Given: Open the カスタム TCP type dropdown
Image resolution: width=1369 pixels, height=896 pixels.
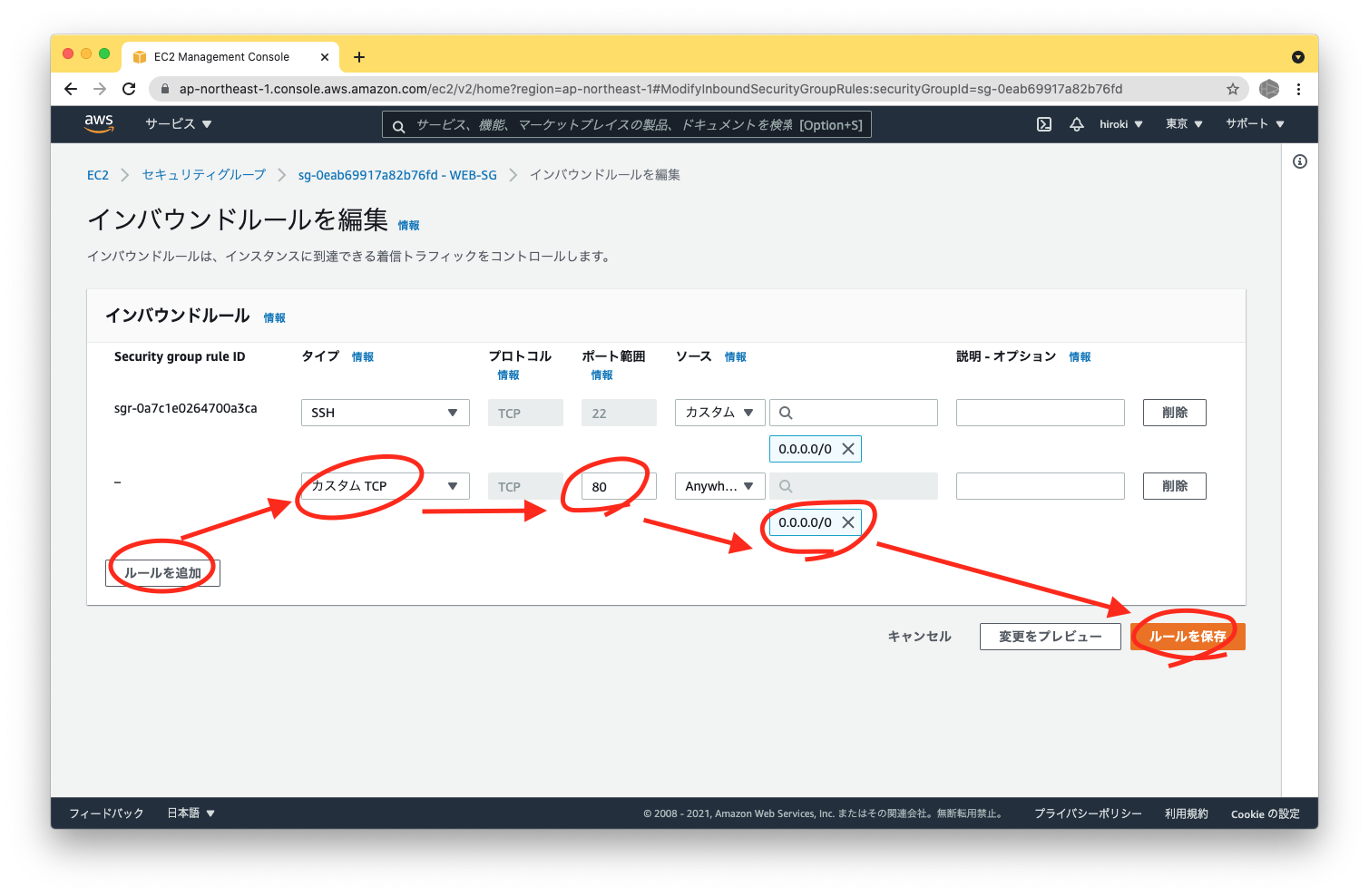Looking at the screenshot, I should coord(386,486).
